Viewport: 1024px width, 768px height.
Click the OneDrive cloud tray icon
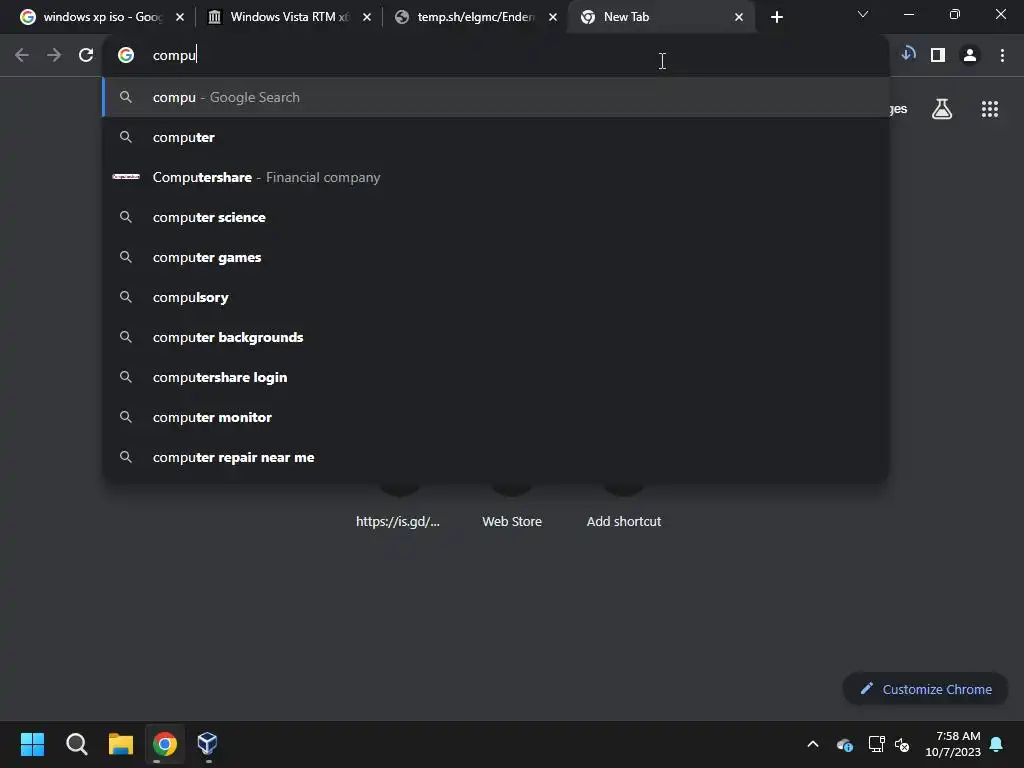[844, 744]
